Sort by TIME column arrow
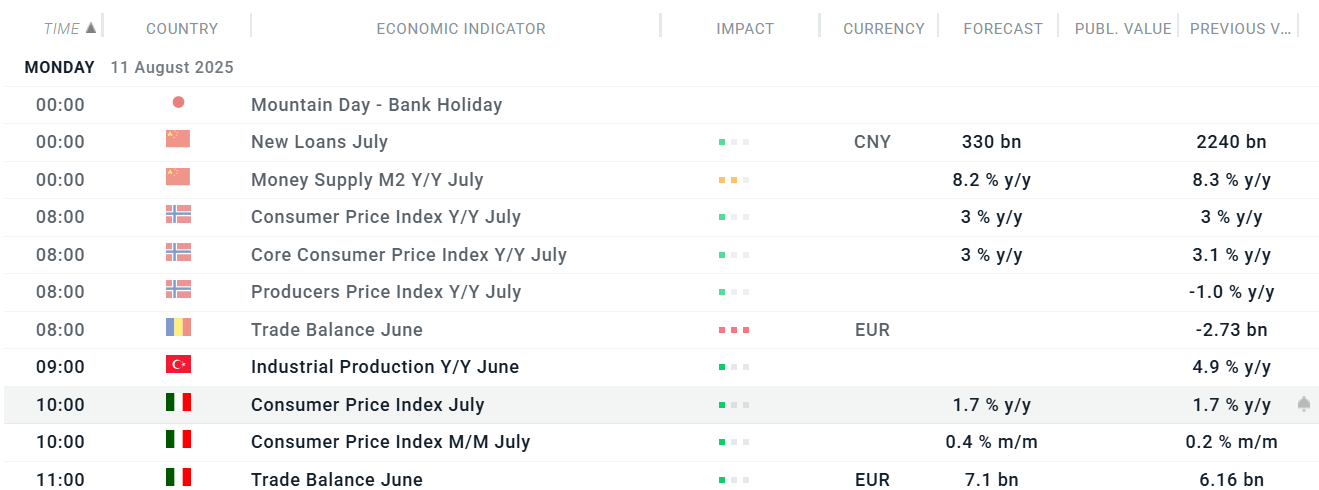 (91, 28)
